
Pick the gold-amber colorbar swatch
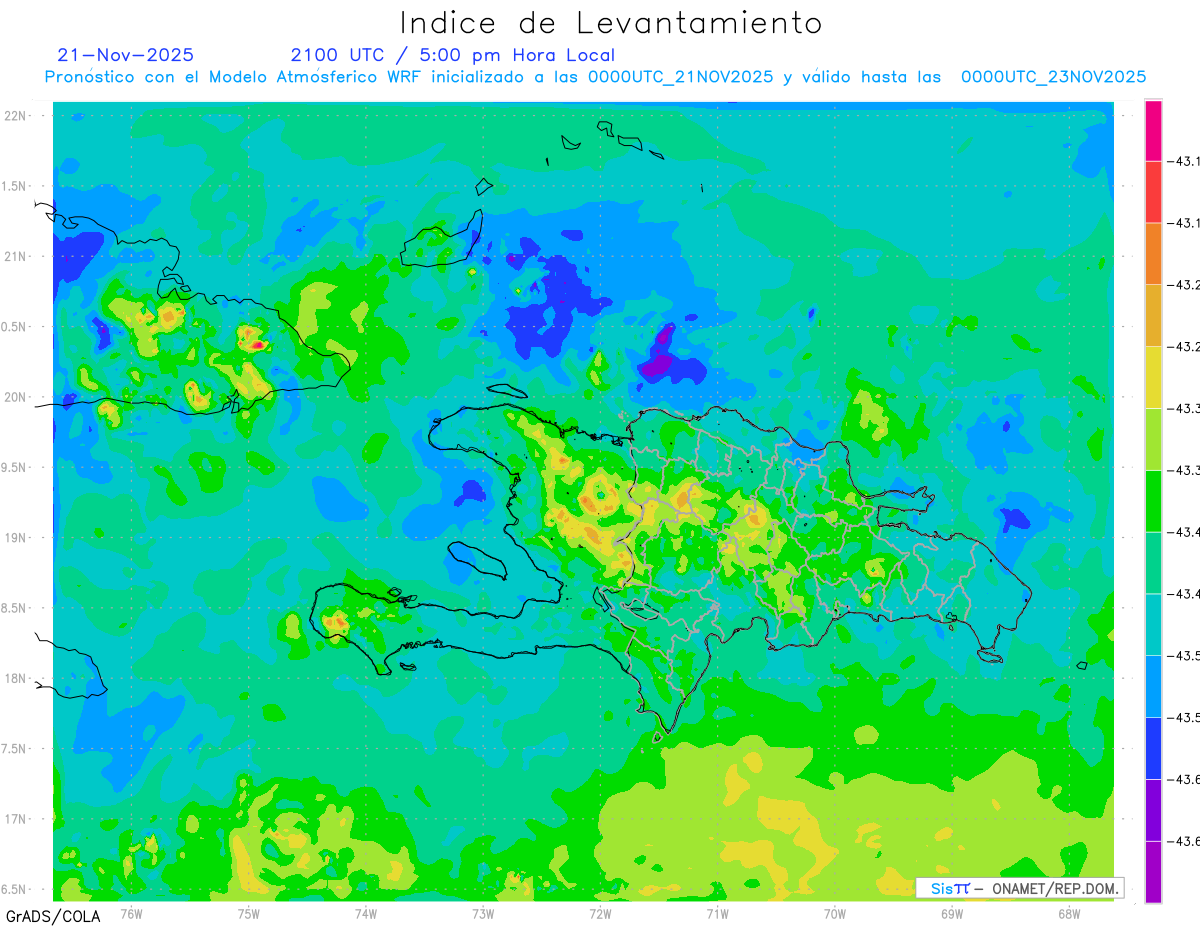[x=1153, y=316]
